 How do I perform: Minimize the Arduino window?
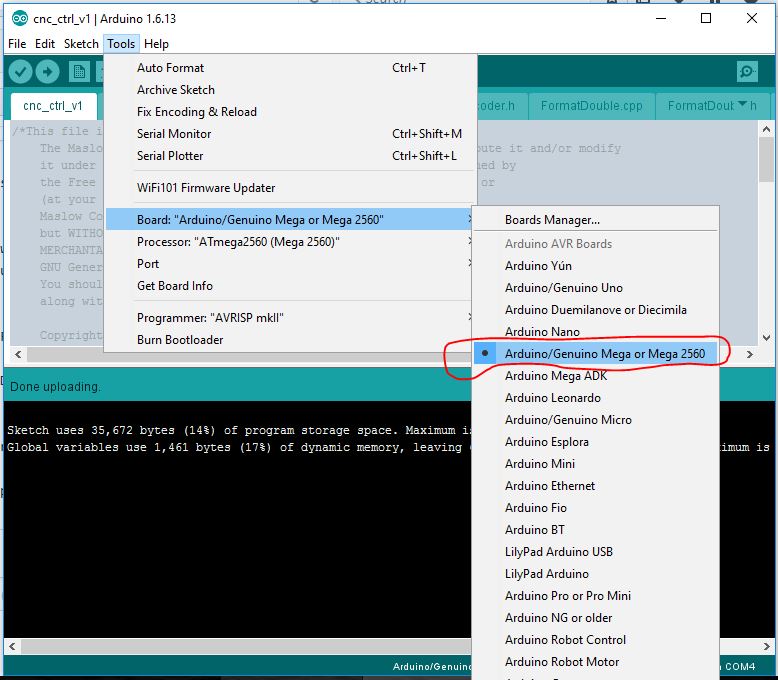point(661,18)
